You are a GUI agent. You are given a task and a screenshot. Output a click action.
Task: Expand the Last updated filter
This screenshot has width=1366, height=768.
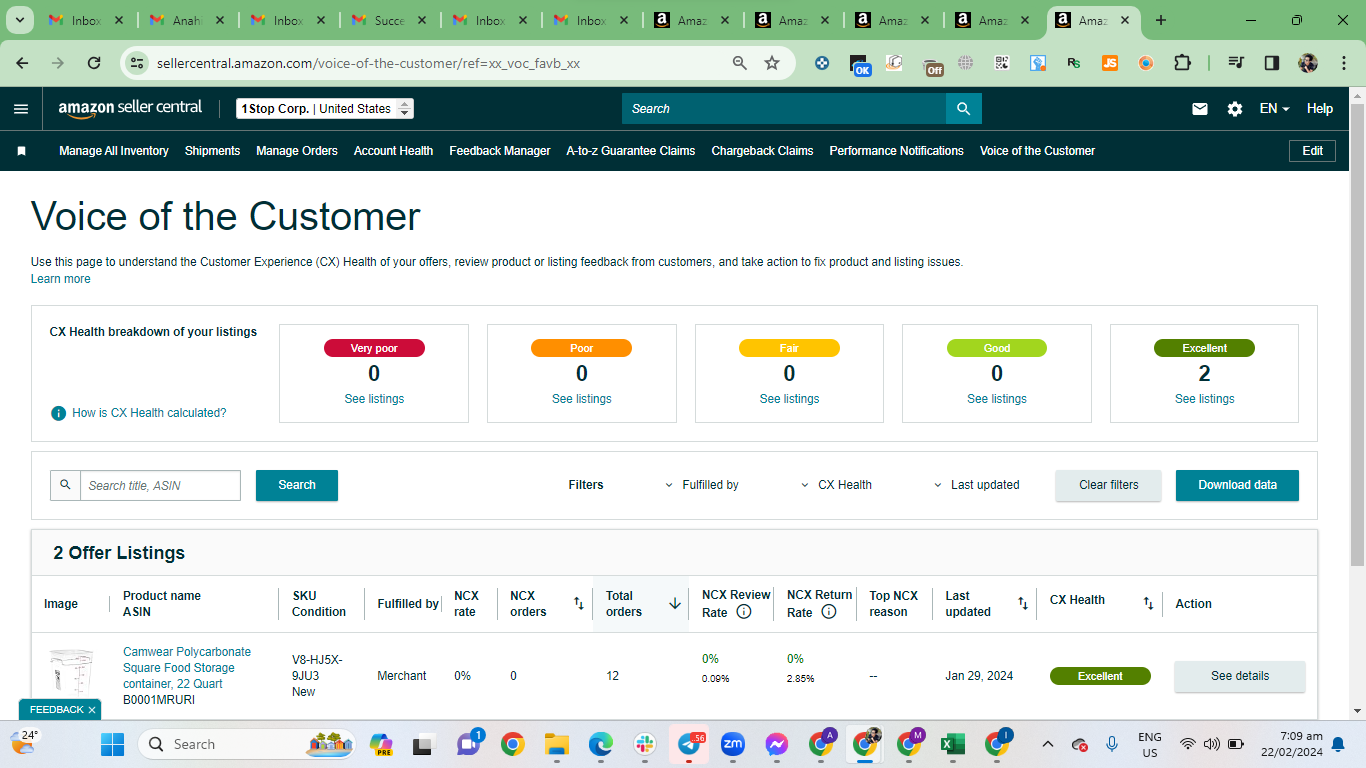click(977, 485)
